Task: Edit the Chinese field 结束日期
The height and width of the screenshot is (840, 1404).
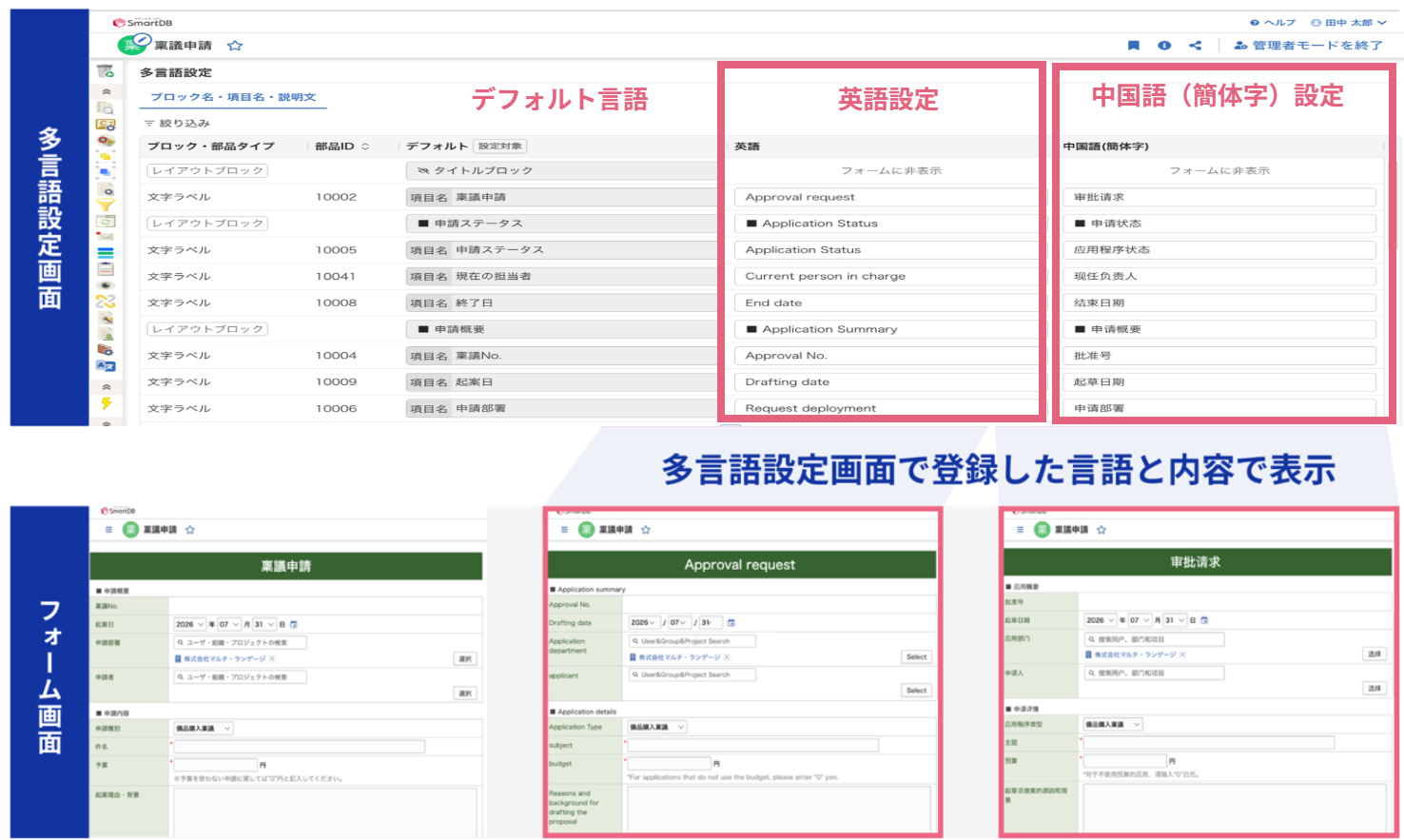Action: point(1219,303)
